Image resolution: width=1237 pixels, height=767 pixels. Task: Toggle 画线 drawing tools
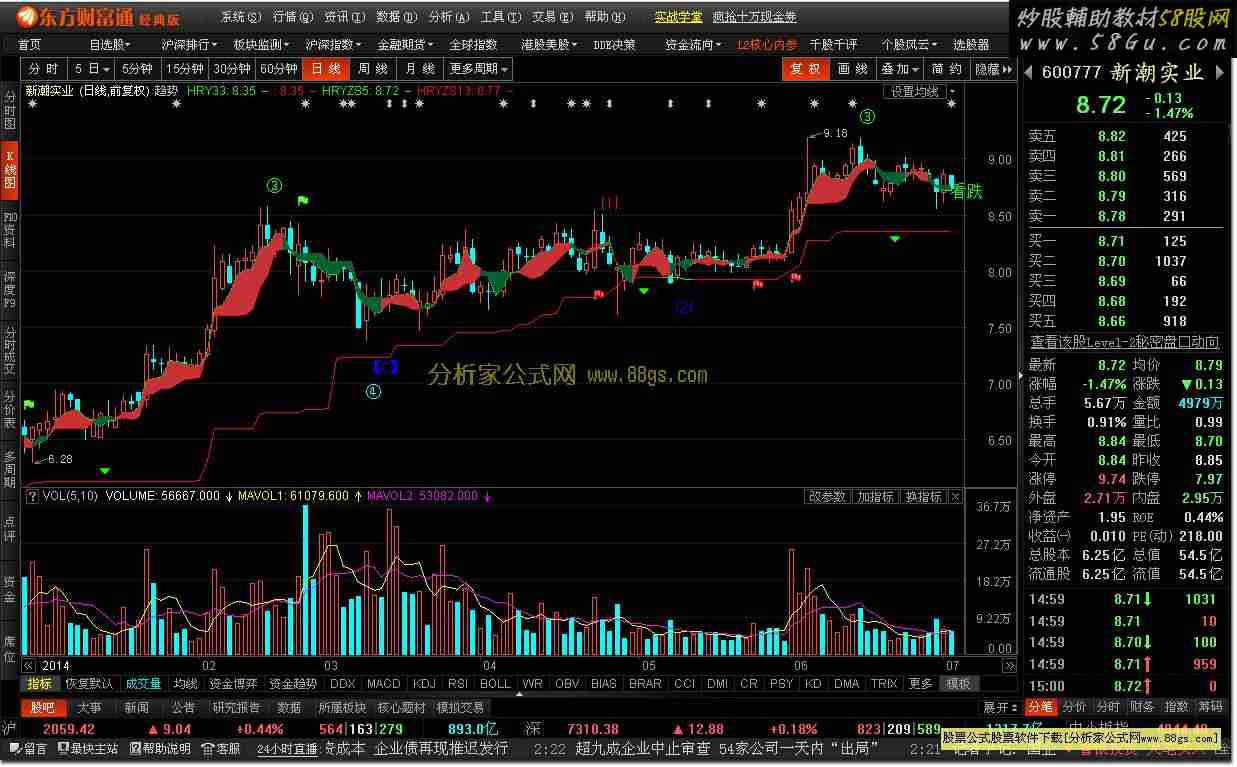pos(852,69)
